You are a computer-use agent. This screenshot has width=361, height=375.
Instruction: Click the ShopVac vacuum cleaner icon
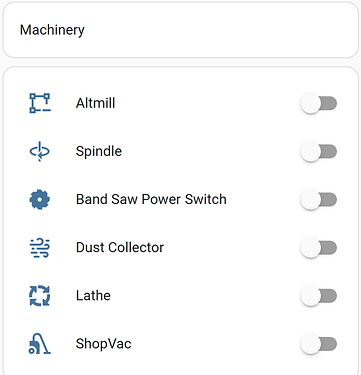click(40, 344)
